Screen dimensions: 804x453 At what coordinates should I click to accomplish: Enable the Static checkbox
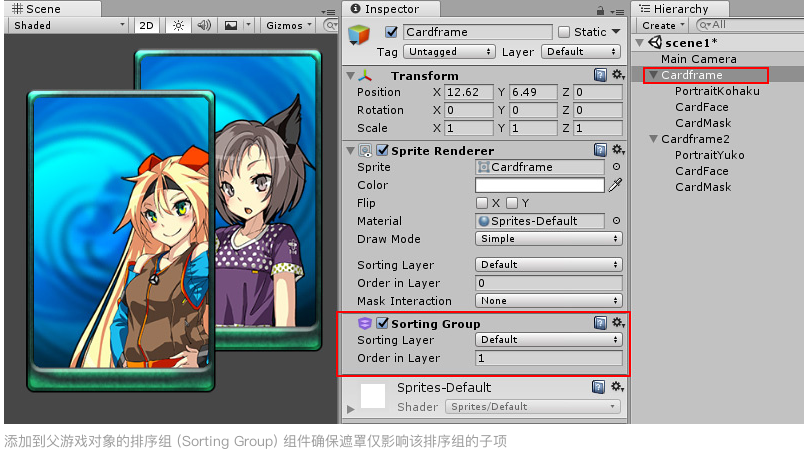coord(564,32)
